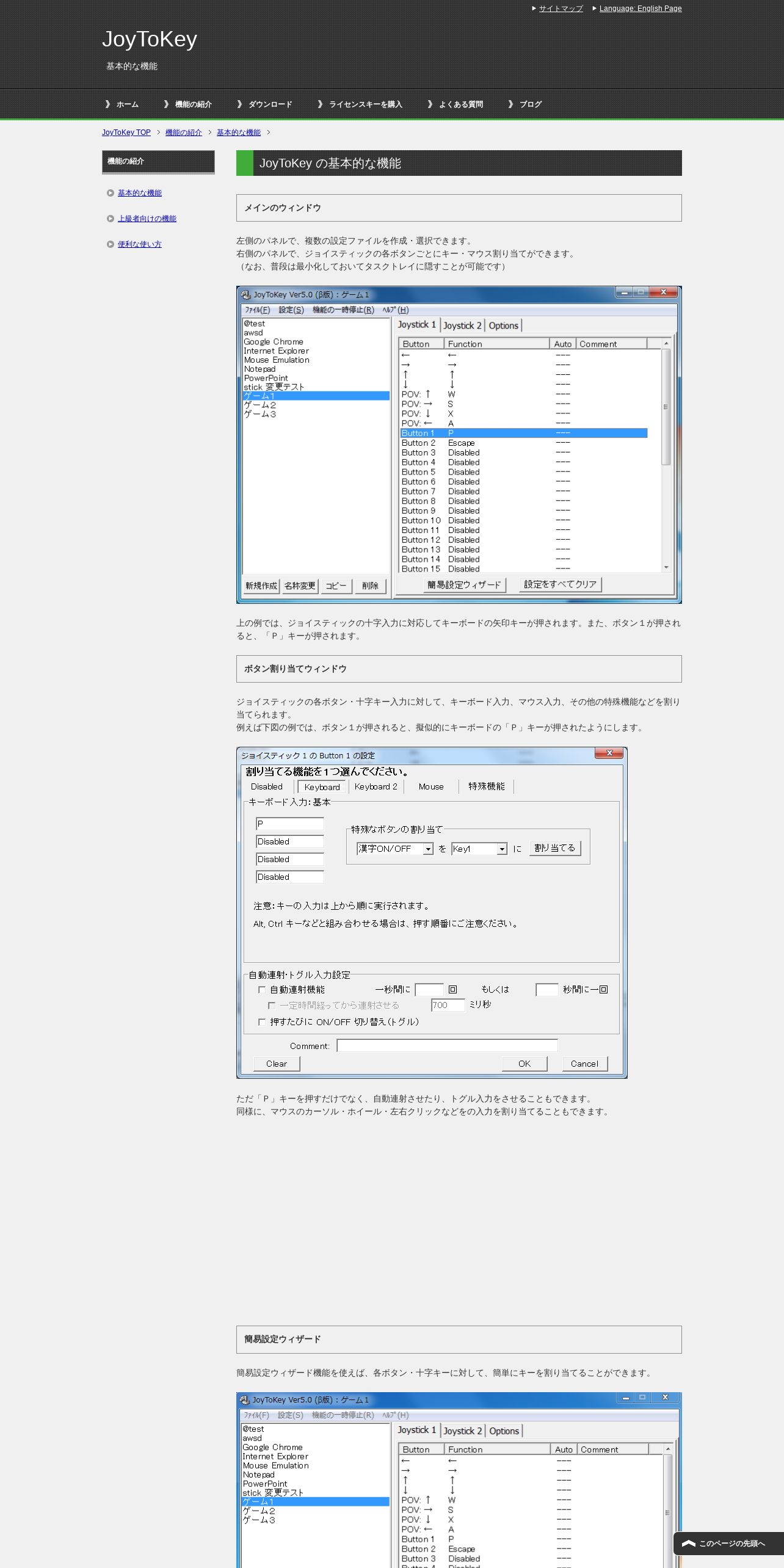Close the Button 1 settings dialog with X
The height and width of the screenshot is (1568, 784).
(609, 753)
